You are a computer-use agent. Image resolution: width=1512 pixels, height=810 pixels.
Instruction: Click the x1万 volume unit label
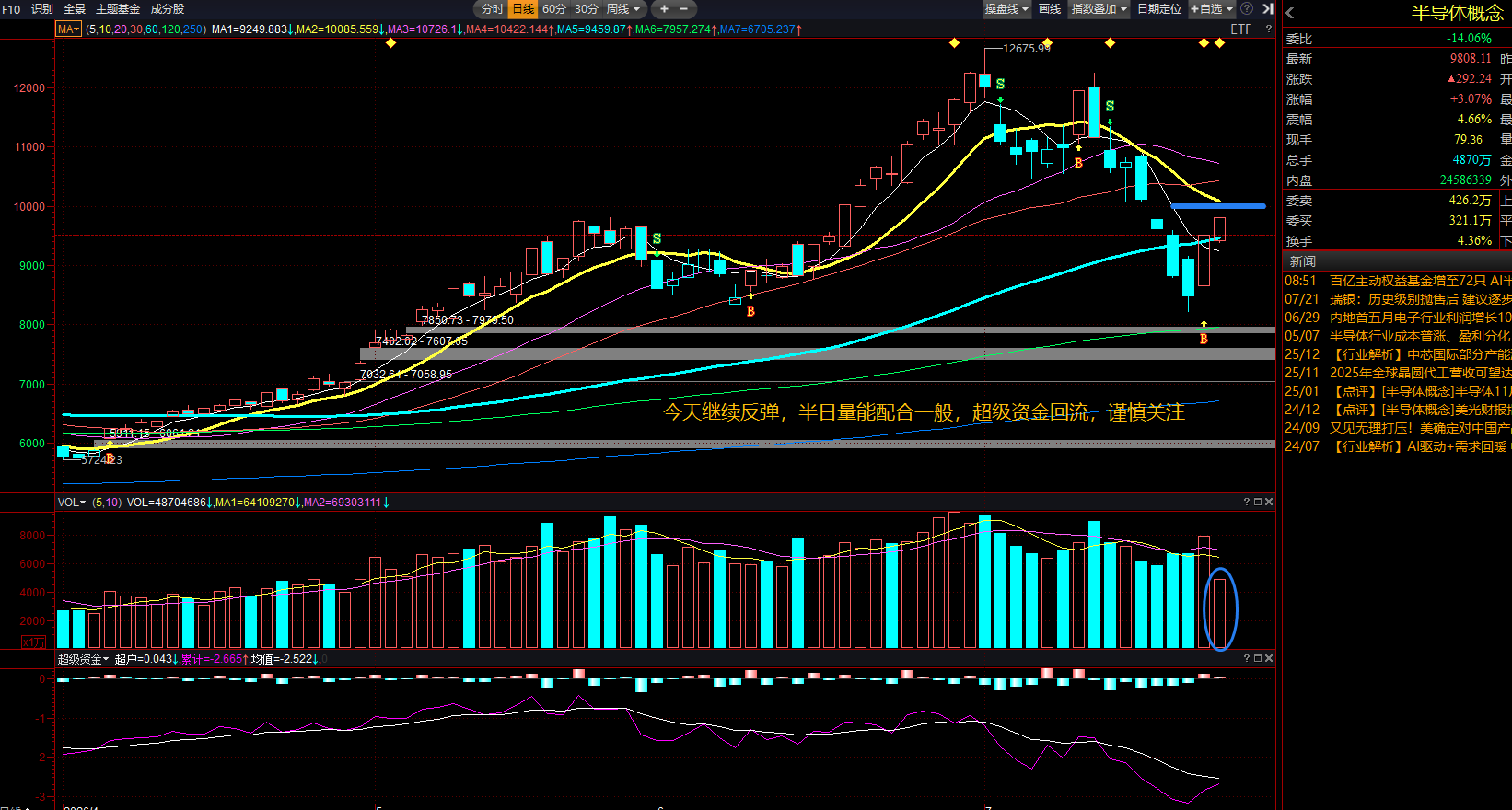(x=33, y=642)
